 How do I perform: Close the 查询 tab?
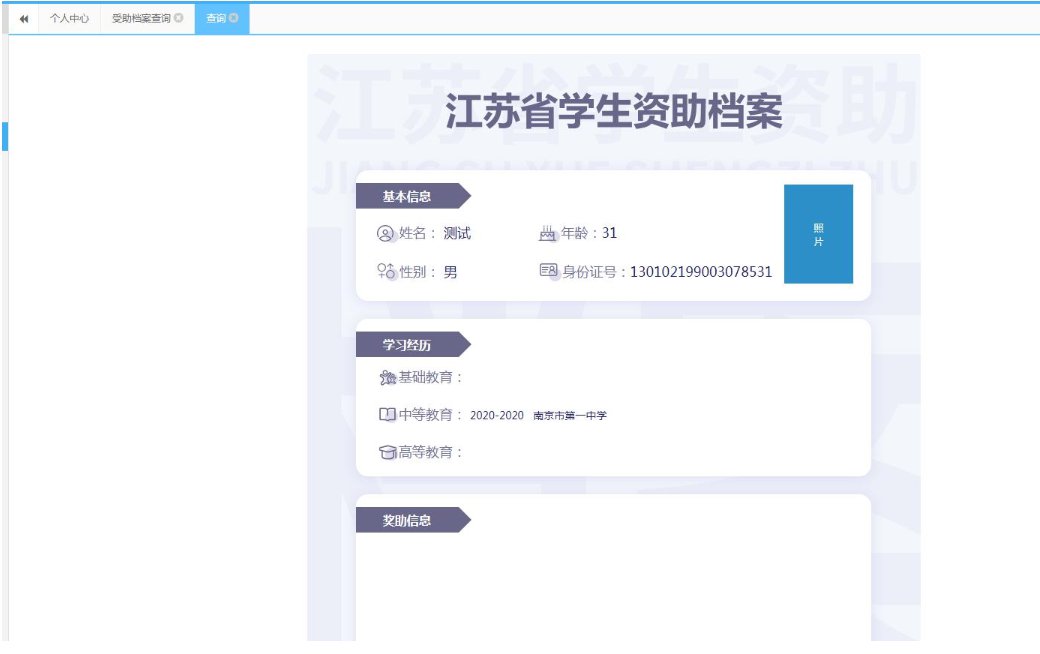[233, 18]
